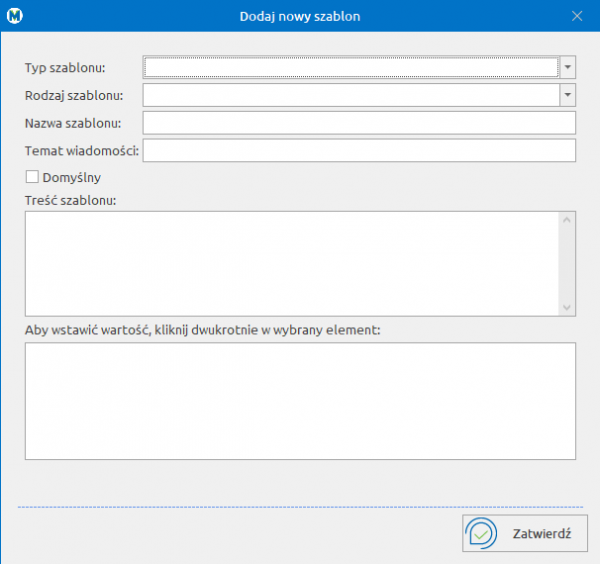Click the Treść szablonu scrollbar up arrow
This screenshot has width=600, height=564.
coord(567,219)
